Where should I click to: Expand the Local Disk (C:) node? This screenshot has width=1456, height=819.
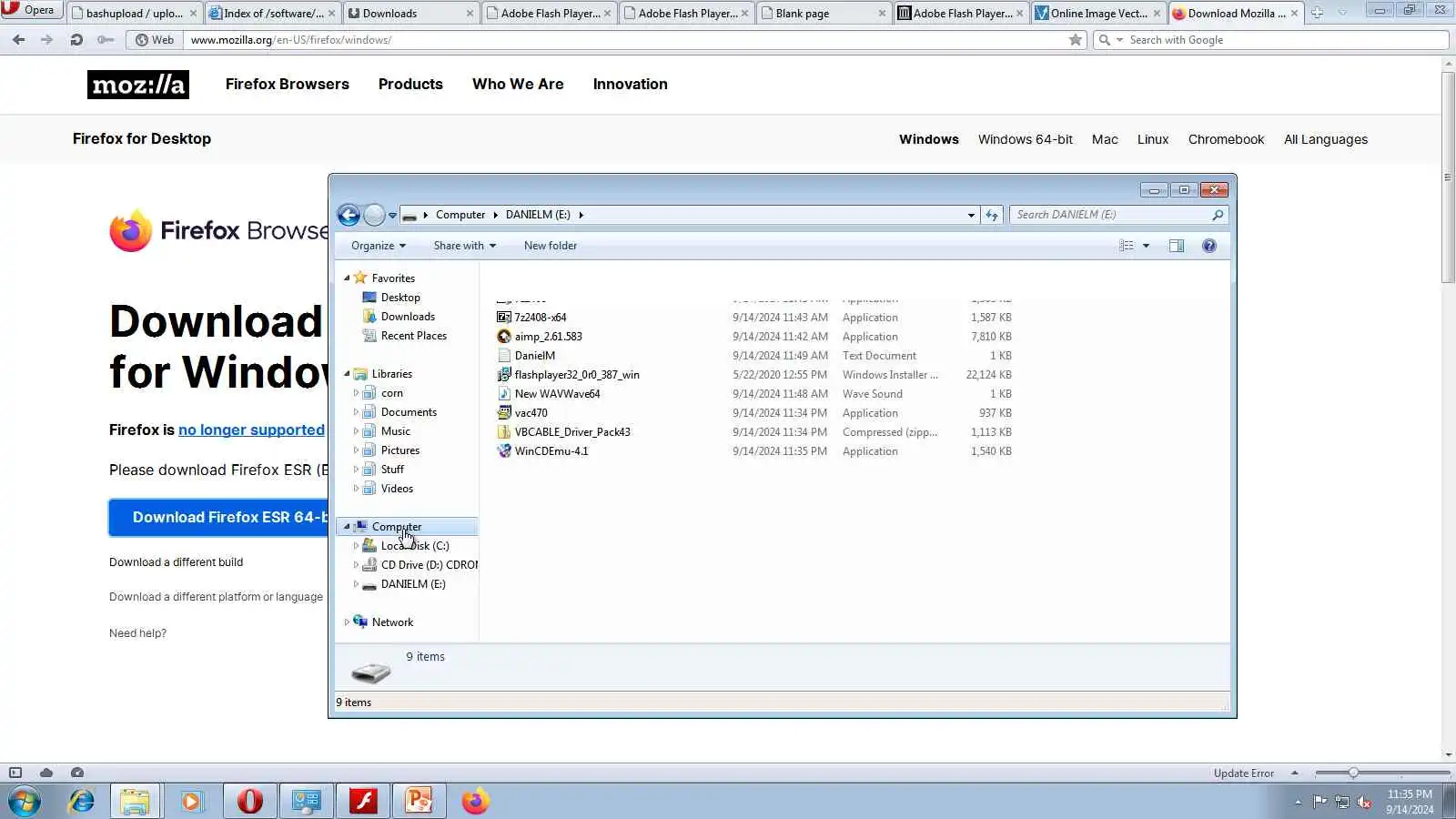pyautogui.click(x=356, y=546)
